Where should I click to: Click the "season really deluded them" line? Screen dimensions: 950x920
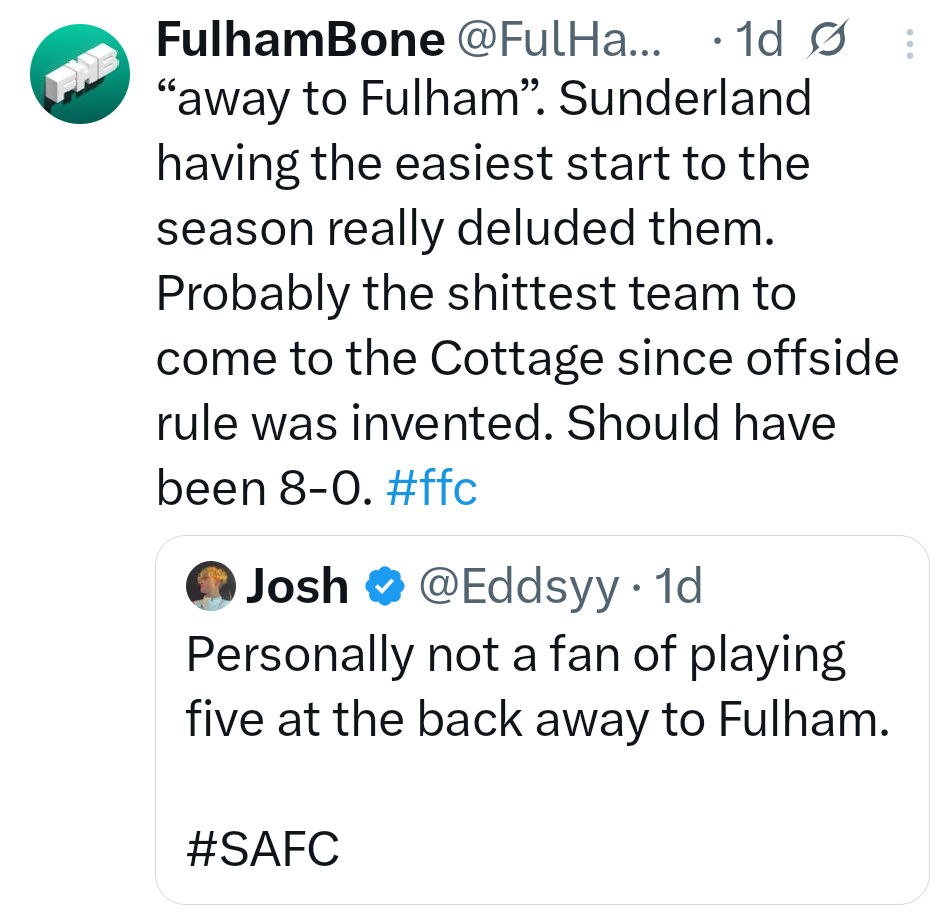466,229
